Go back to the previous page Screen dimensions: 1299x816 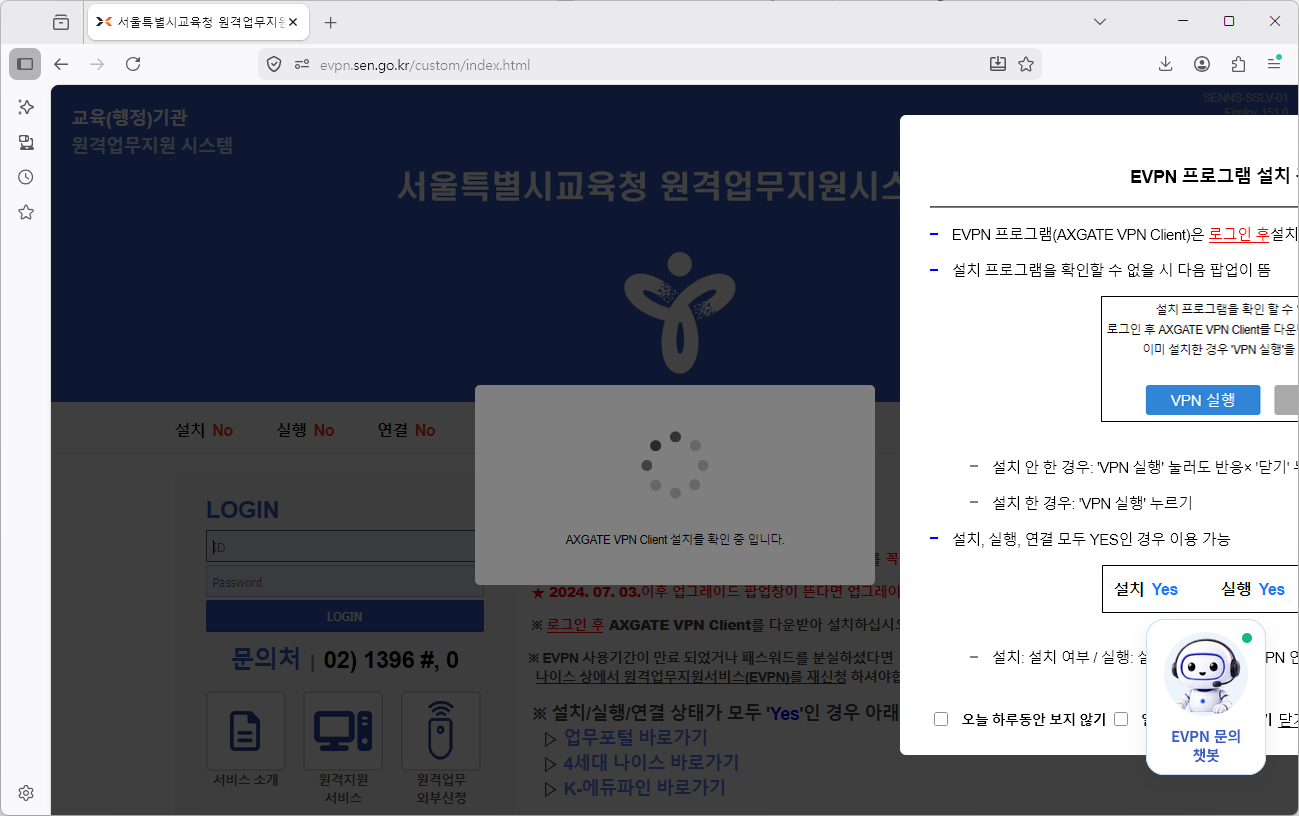[61, 64]
